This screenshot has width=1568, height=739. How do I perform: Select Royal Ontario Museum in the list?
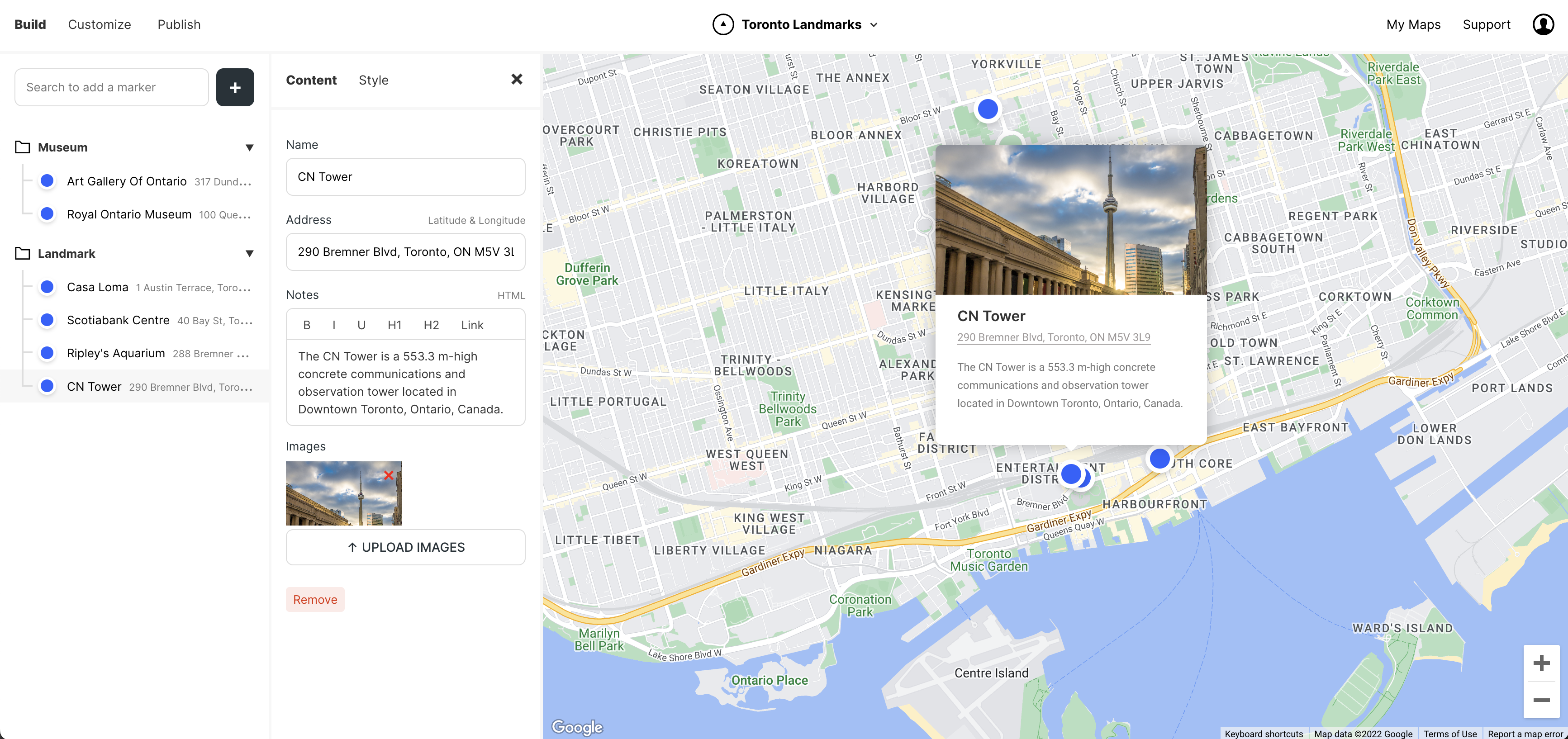134,213
